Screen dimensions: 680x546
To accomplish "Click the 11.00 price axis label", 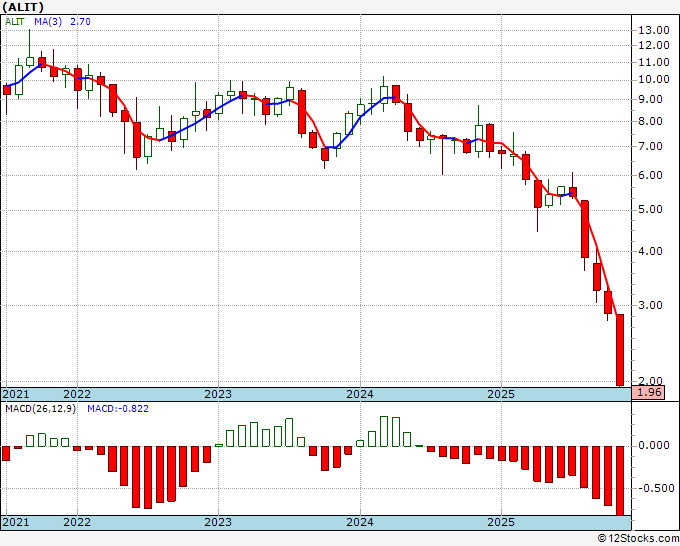I will 654,62.
